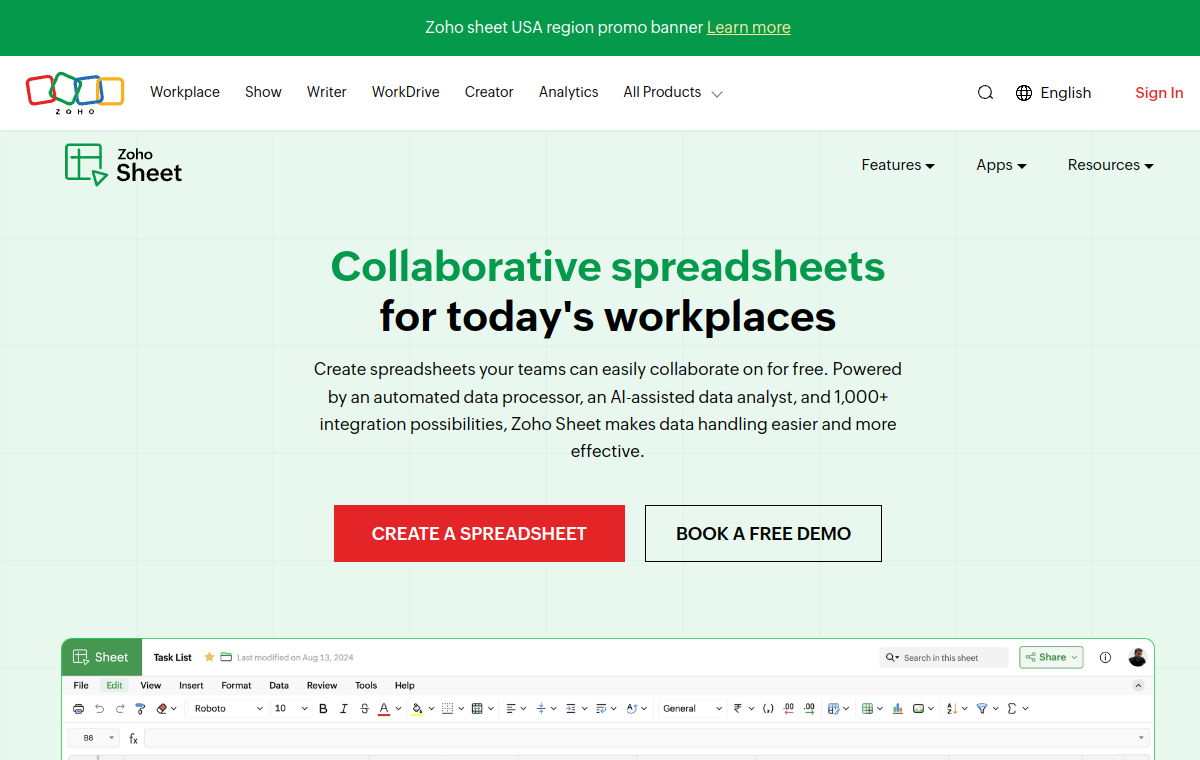1200x760 pixels.
Task: Click the user avatar in spreadsheet header
Action: (x=1137, y=657)
